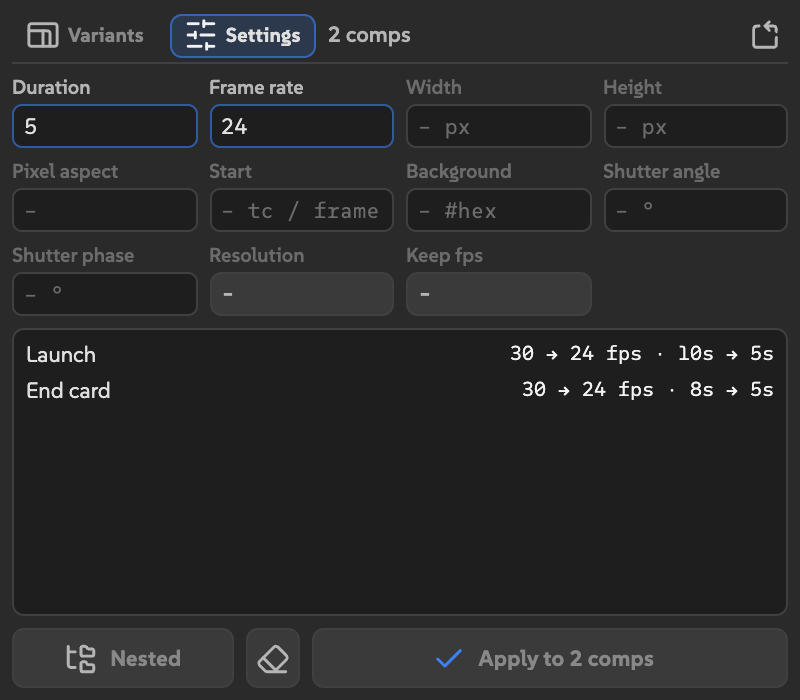Image resolution: width=800 pixels, height=700 pixels.
Task: Click the Pixel aspect input field
Action: [x=105, y=210]
